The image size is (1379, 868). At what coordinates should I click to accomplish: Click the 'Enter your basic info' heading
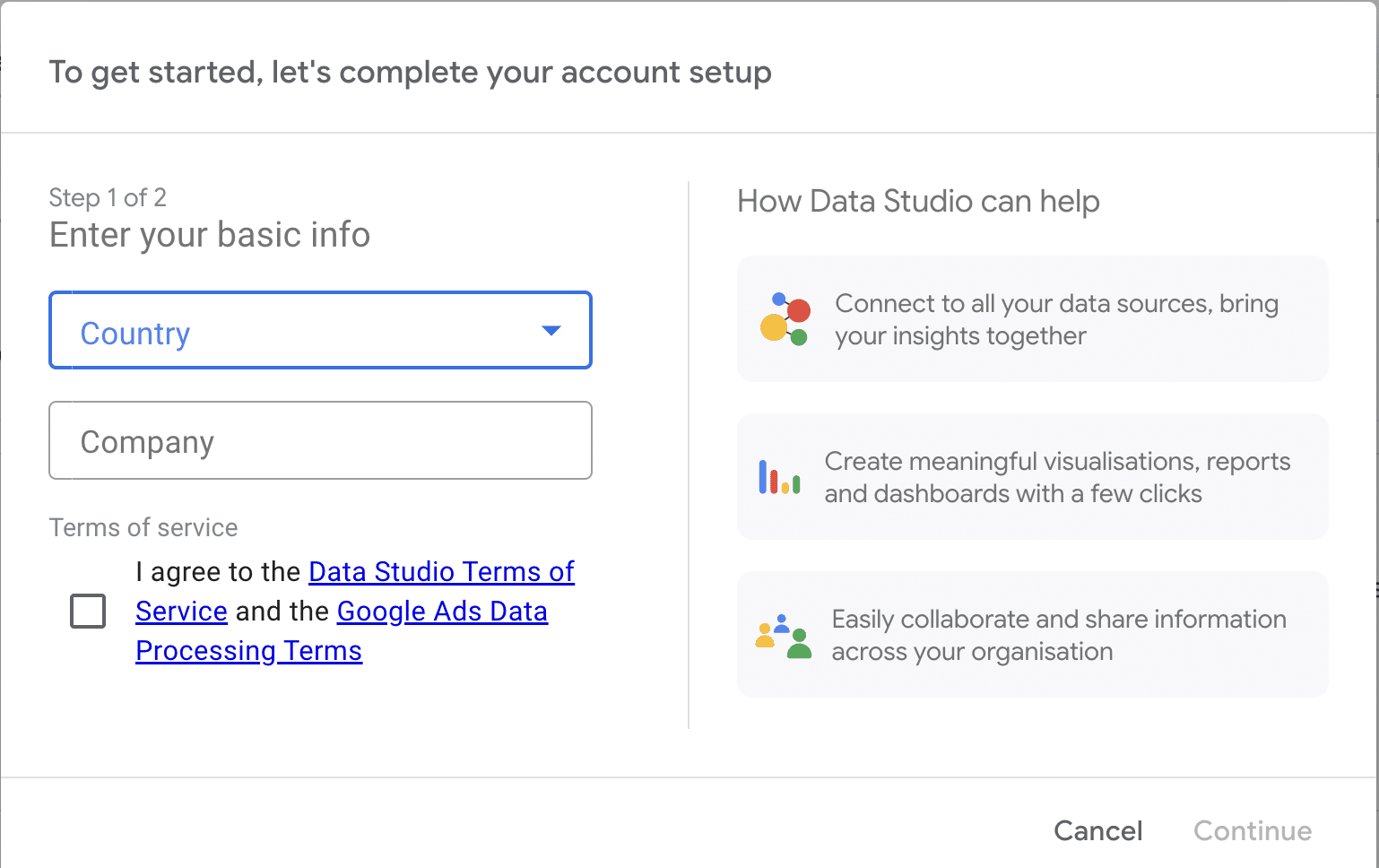coord(210,235)
